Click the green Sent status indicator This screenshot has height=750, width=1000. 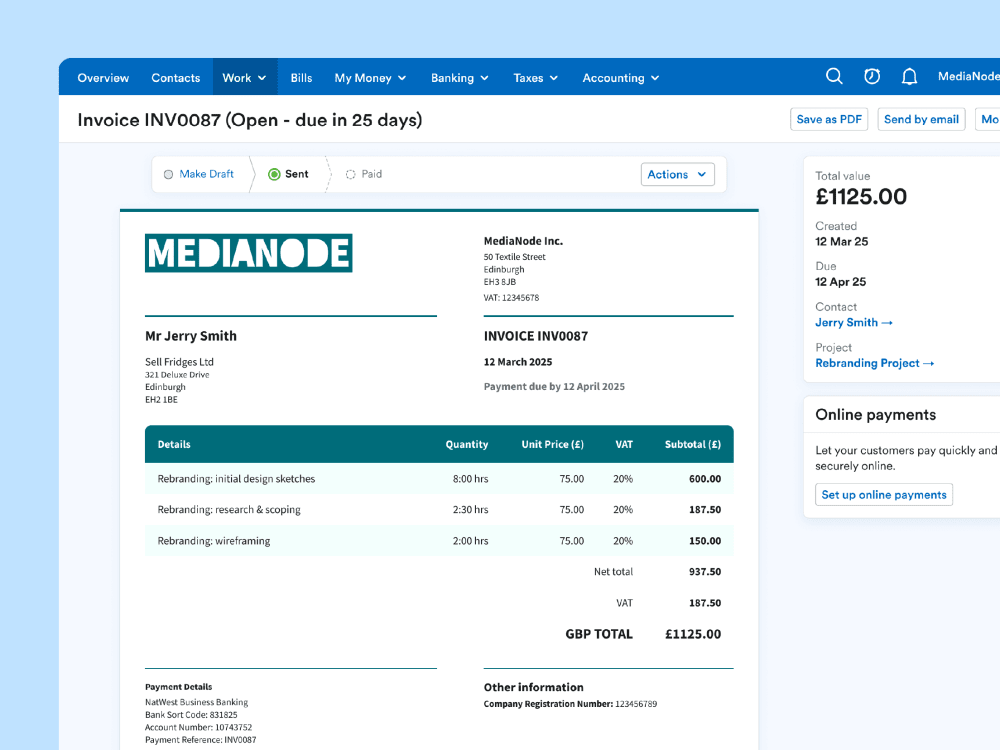tap(289, 173)
